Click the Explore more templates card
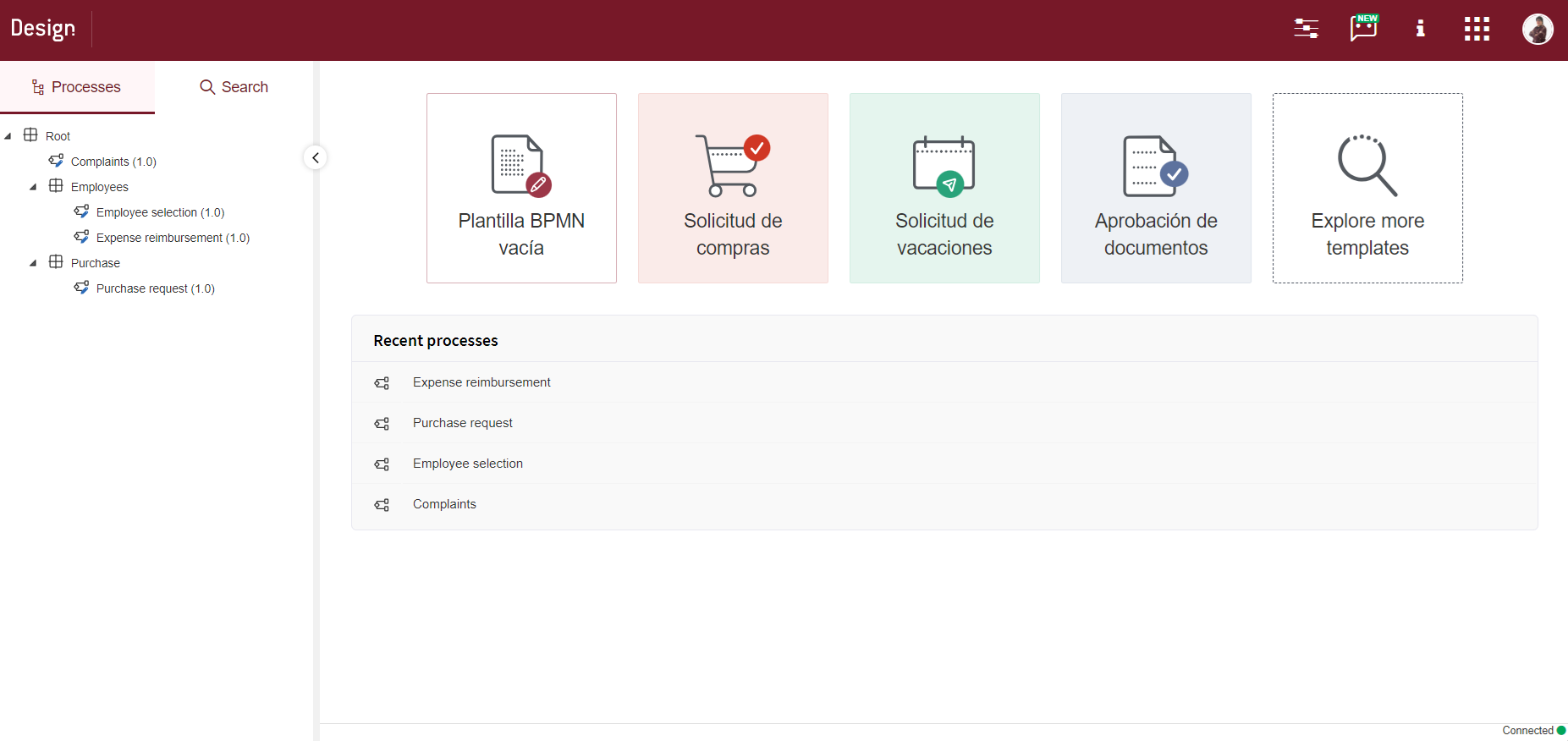Image resolution: width=1568 pixels, height=741 pixels. point(1367,188)
